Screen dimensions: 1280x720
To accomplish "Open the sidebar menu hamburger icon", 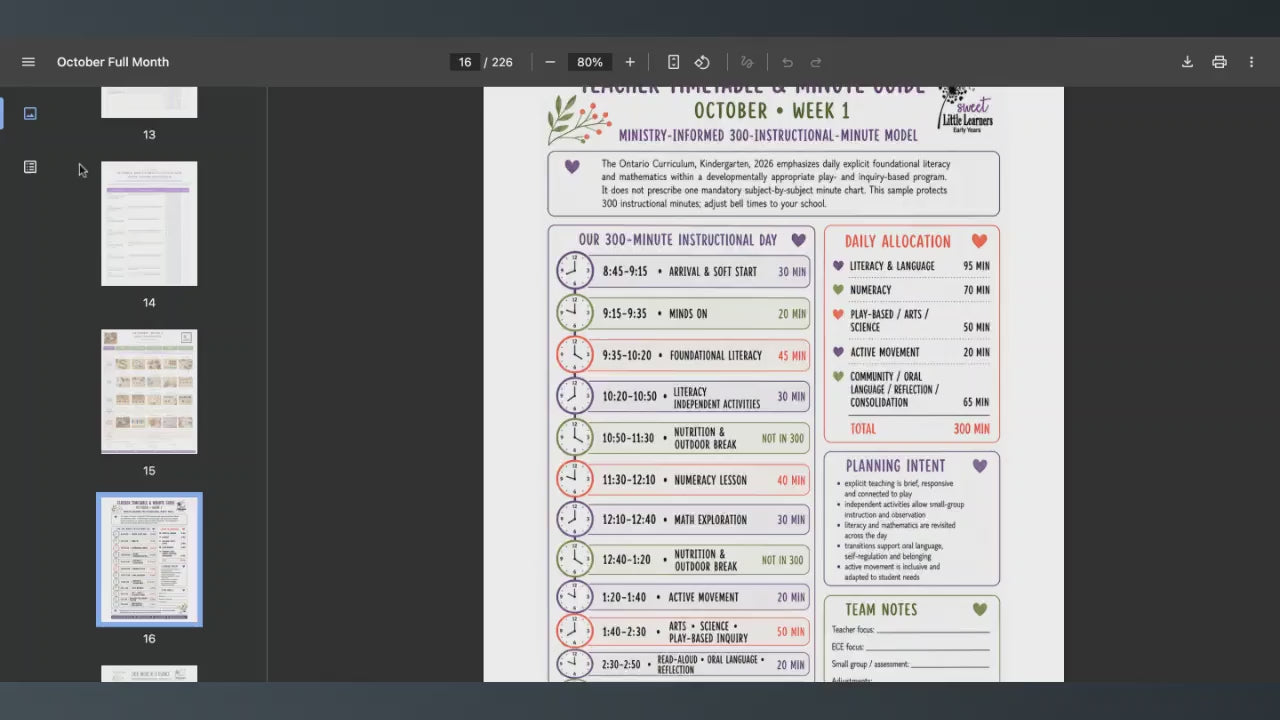I will (x=28, y=62).
